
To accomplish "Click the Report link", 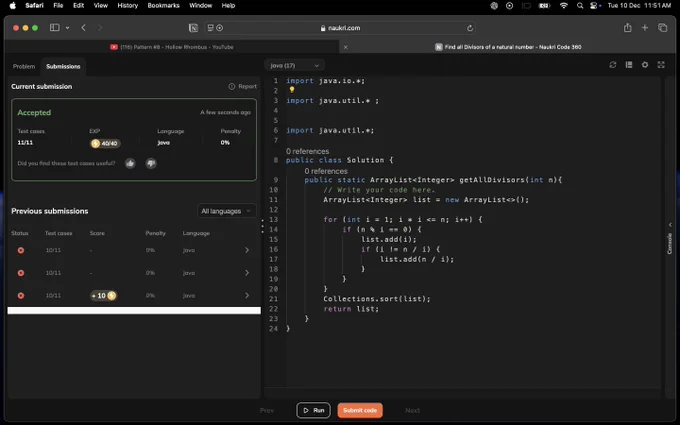I will pyautogui.click(x=243, y=86).
